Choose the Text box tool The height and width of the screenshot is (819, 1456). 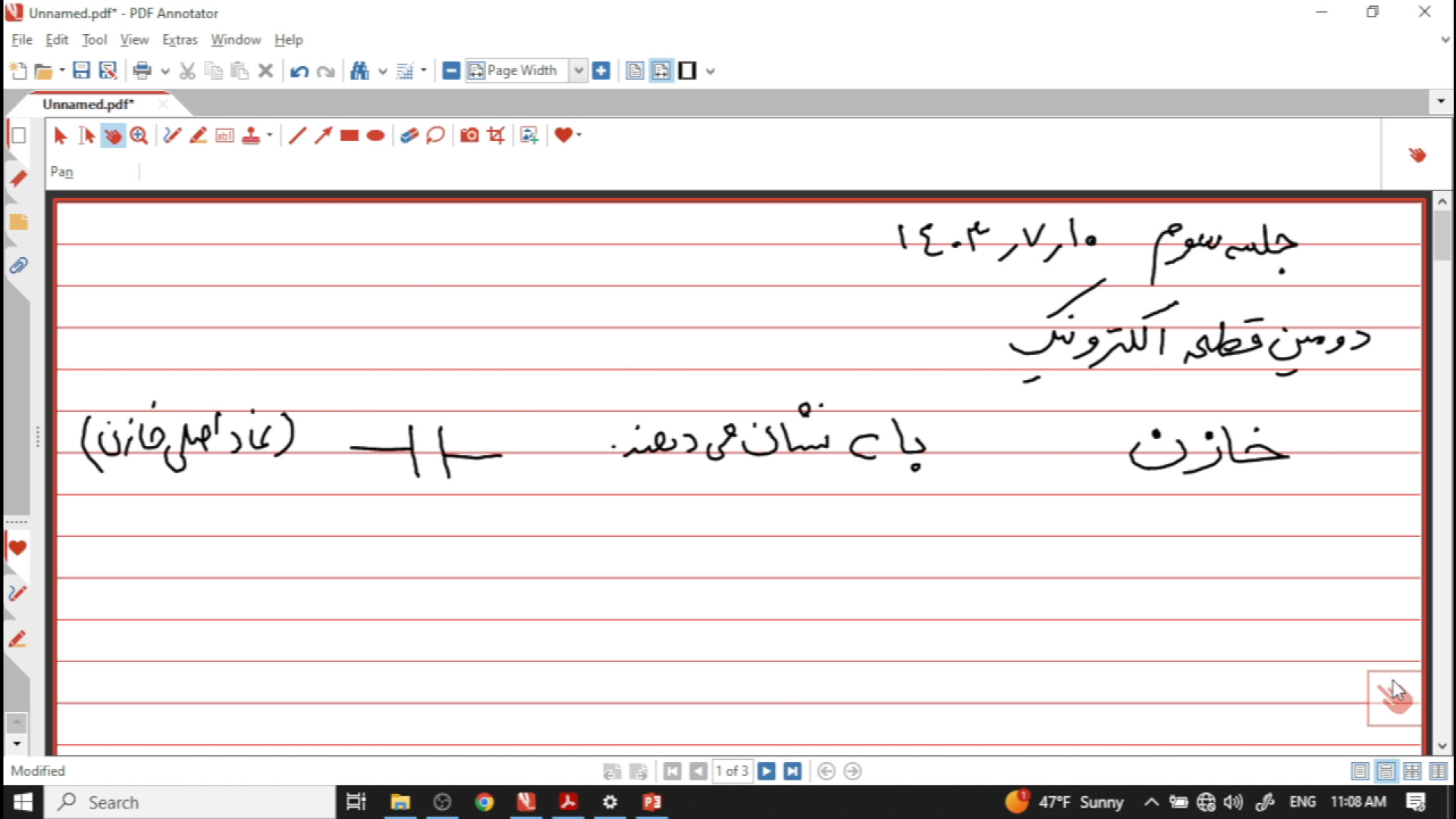(224, 136)
